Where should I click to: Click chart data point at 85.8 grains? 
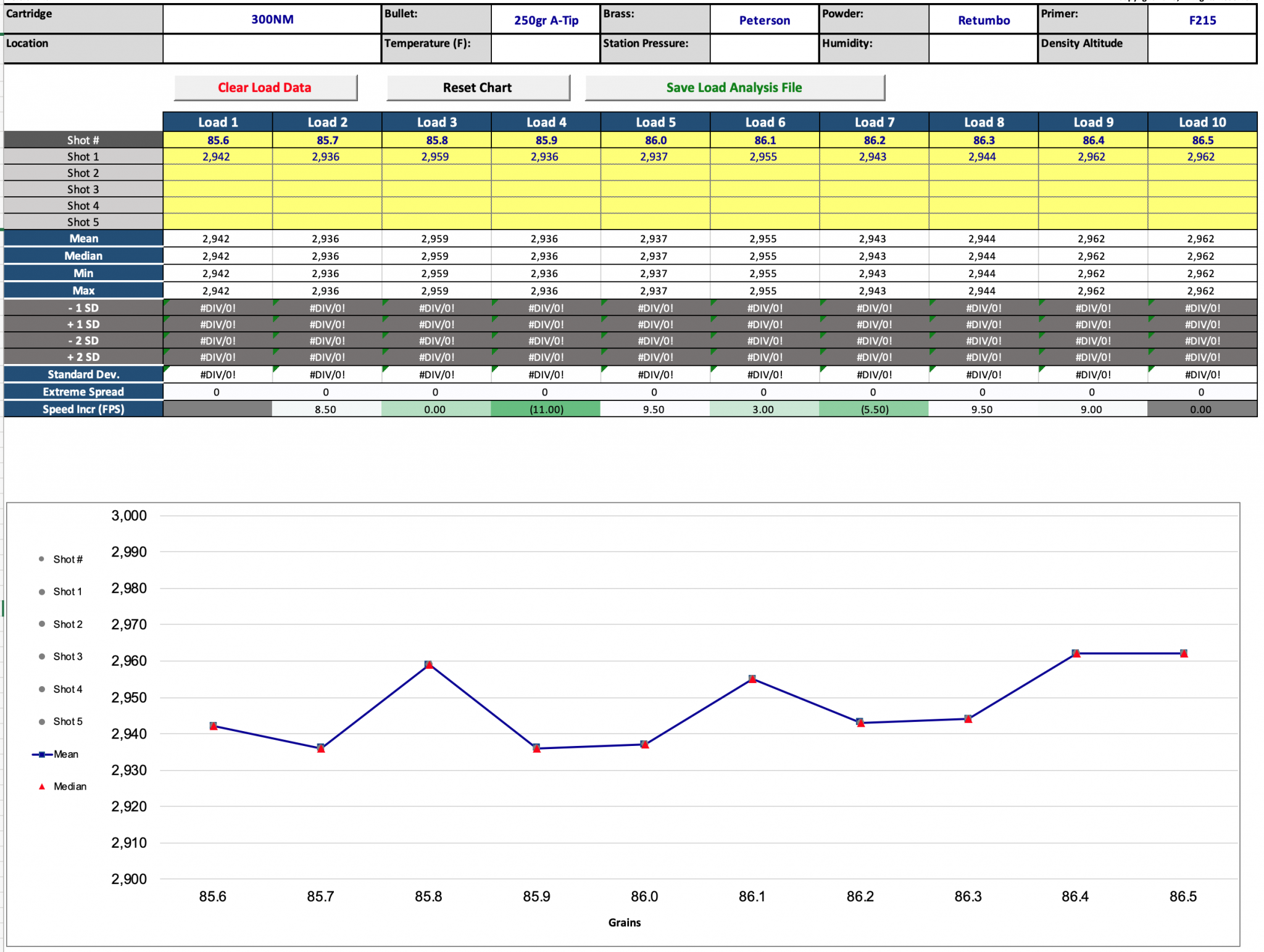point(429,664)
